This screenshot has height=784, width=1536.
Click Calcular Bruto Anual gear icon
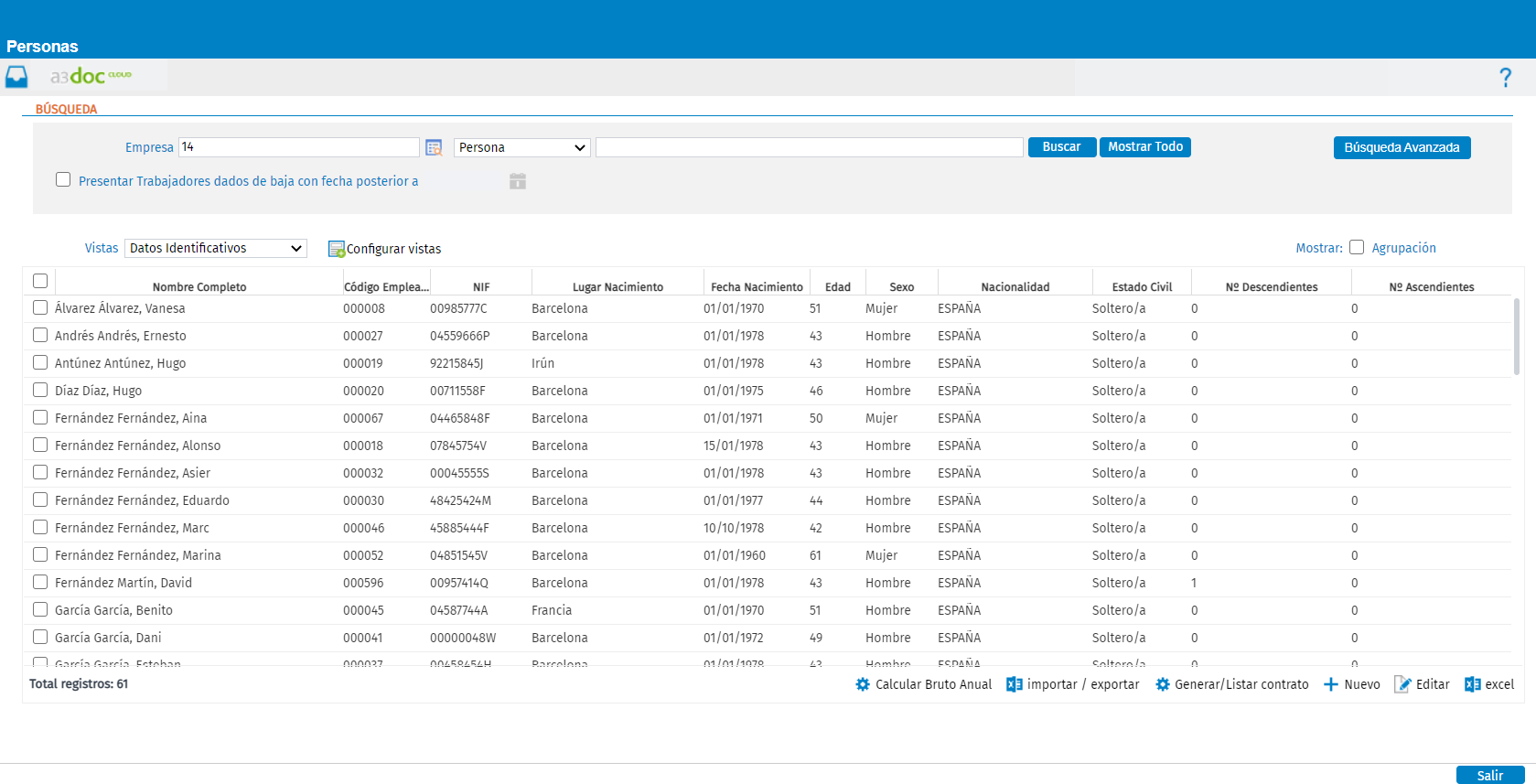pos(863,684)
